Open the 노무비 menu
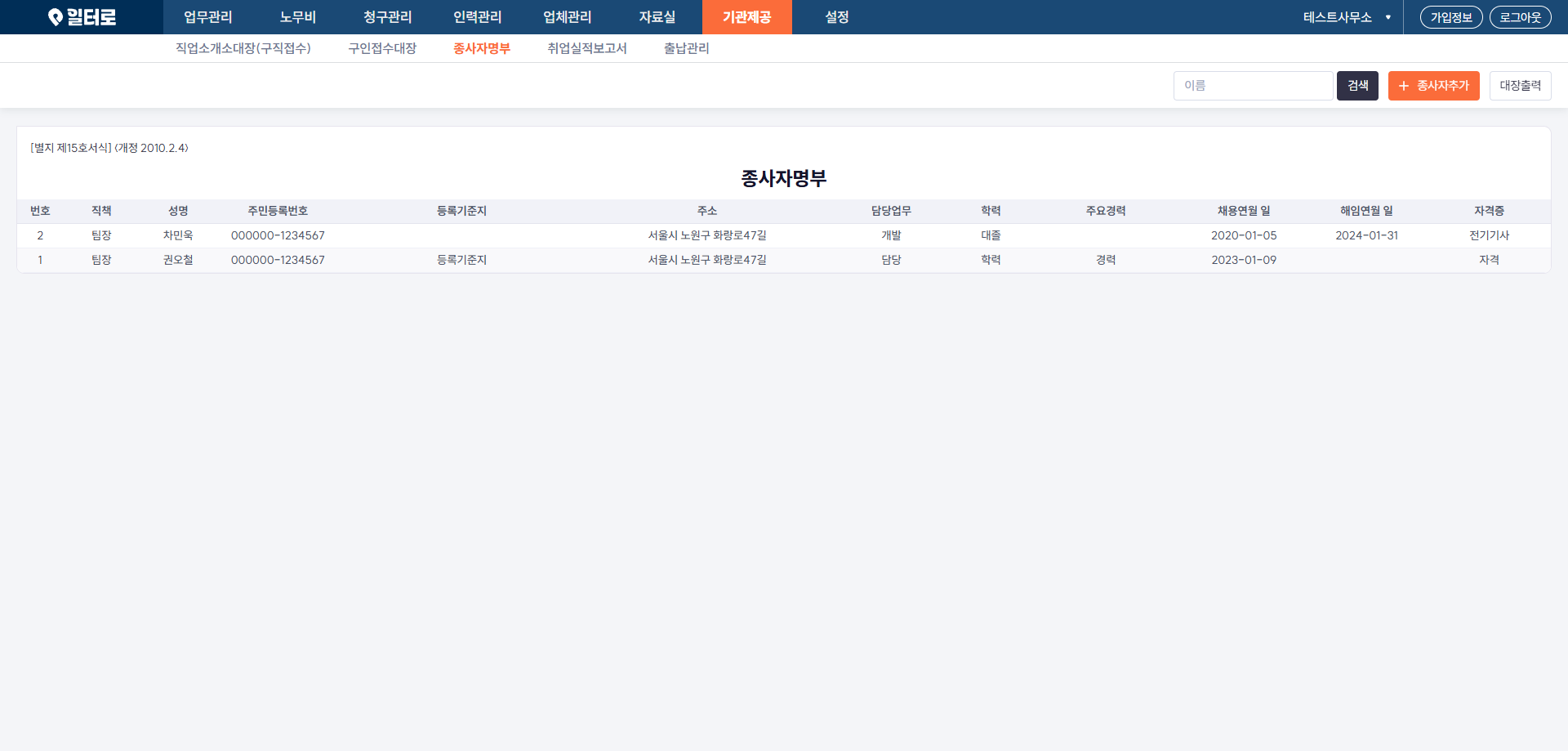This screenshot has height=751, width=1568. (297, 17)
